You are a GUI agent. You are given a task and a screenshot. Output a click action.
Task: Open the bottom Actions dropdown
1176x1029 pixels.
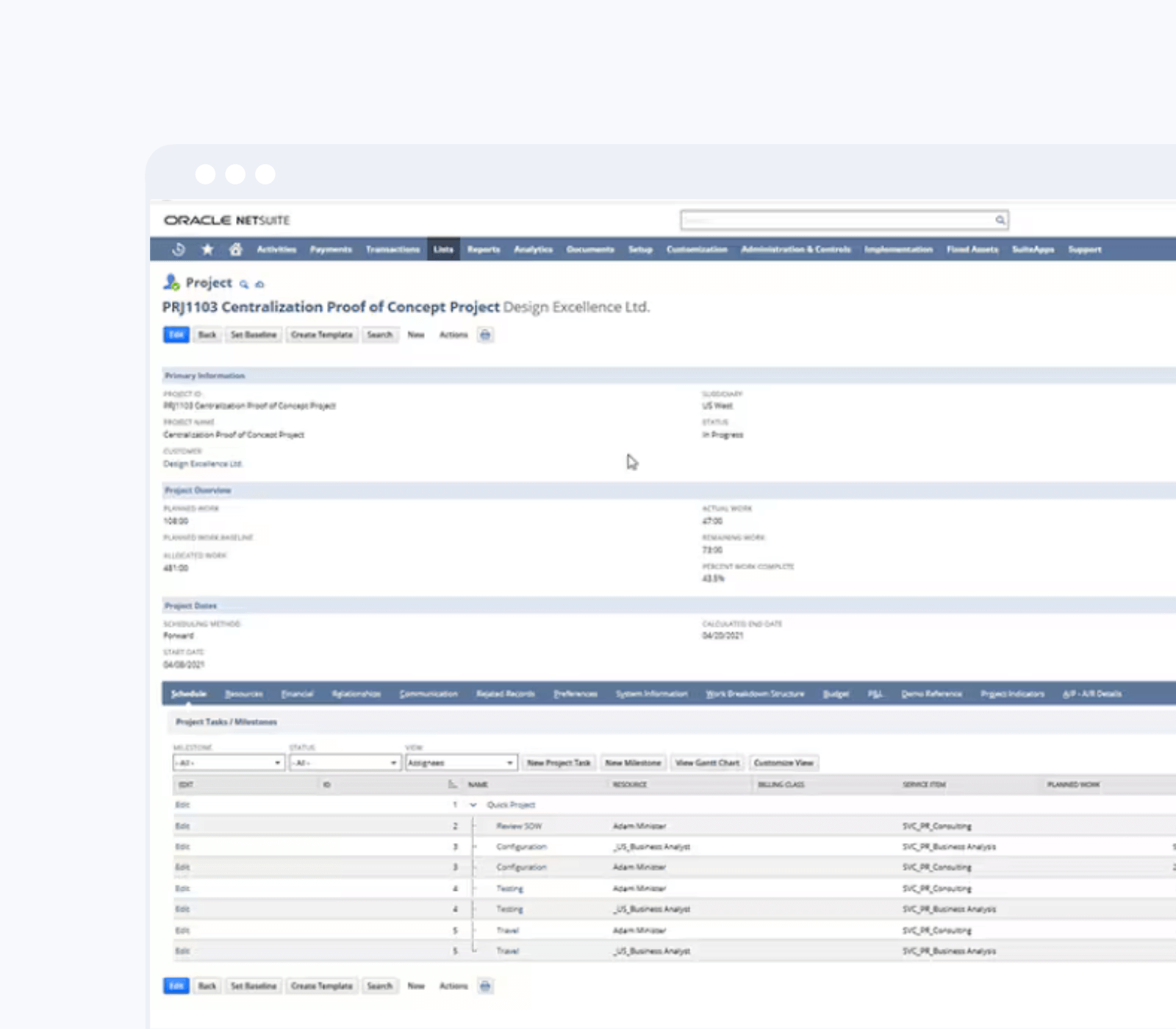[x=453, y=986]
